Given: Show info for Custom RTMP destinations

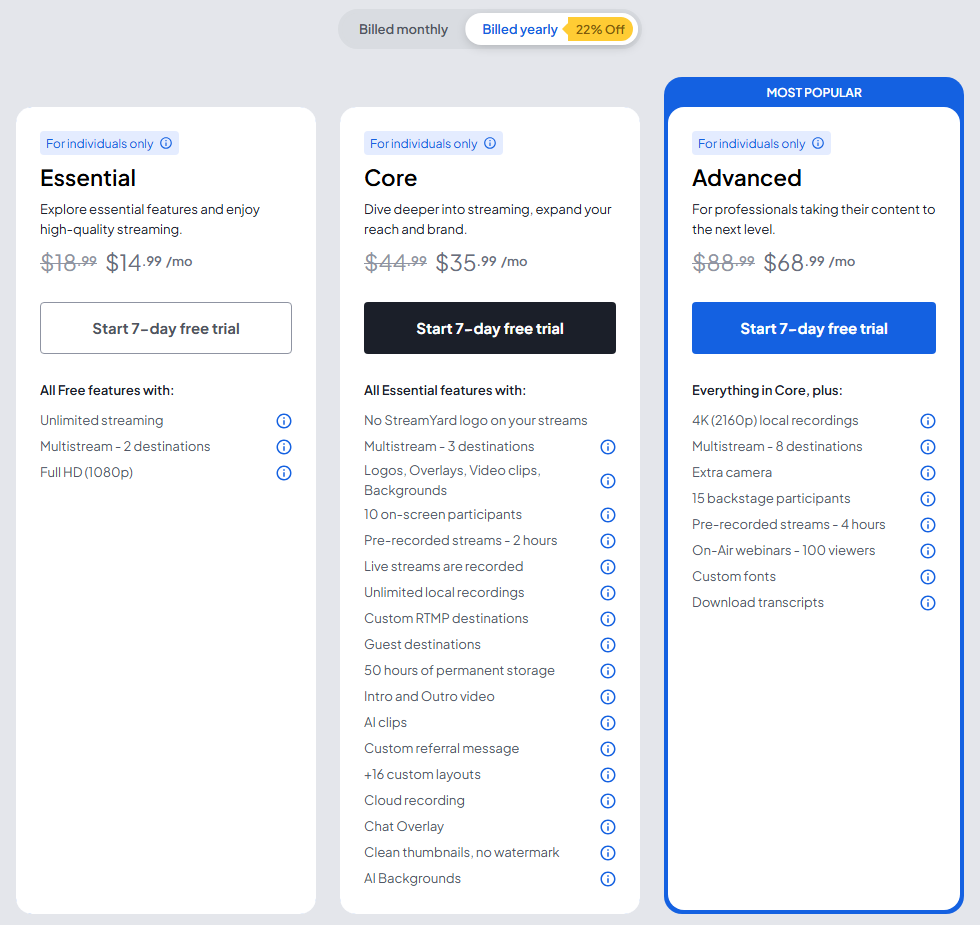Looking at the screenshot, I should pos(608,619).
